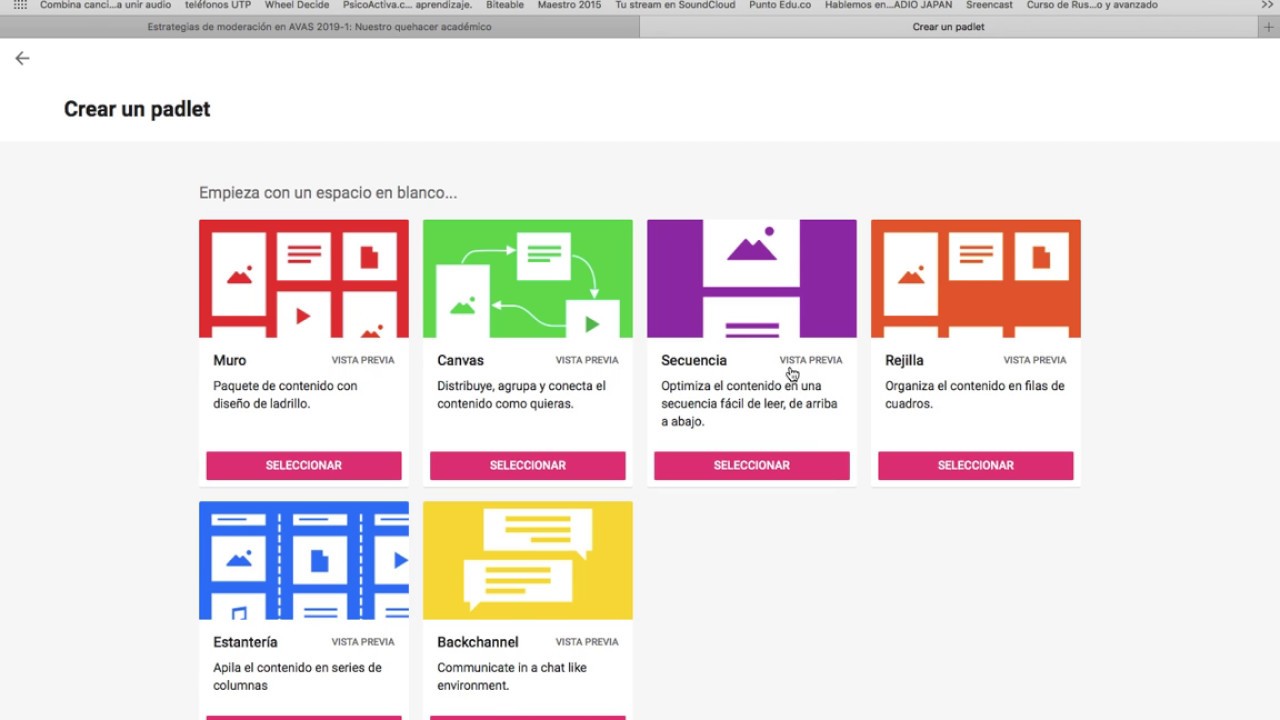Viewport: 1280px width, 720px height.
Task: Click the 'Empieza con un espacio en blanco...' text
Action: tap(328, 193)
